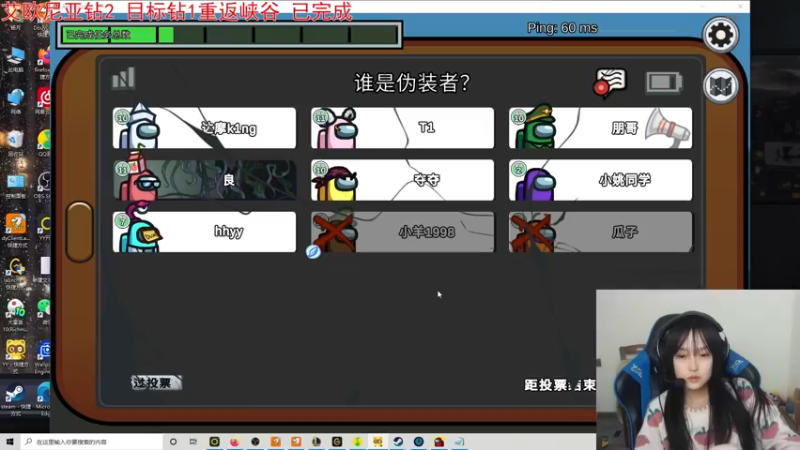Open Firefox from the taskbar

pos(235,442)
